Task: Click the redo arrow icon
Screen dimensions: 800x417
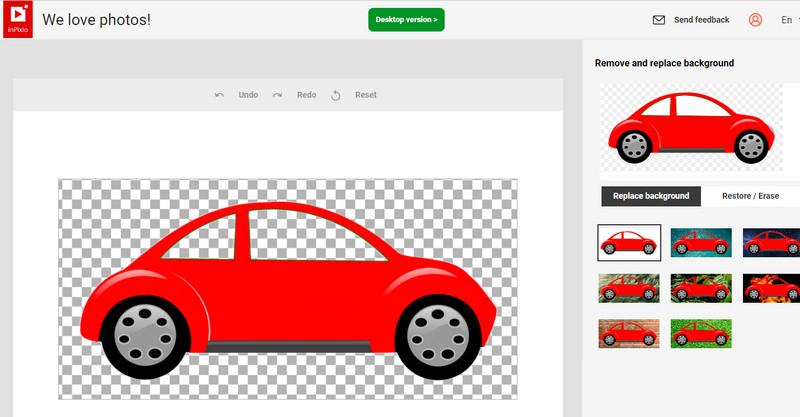Action: coord(277,95)
